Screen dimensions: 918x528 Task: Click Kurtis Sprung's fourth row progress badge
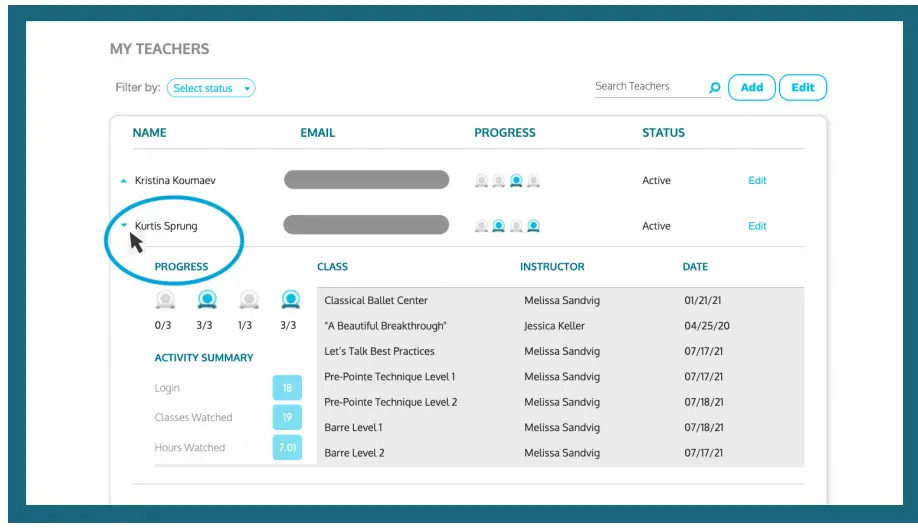click(x=533, y=226)
